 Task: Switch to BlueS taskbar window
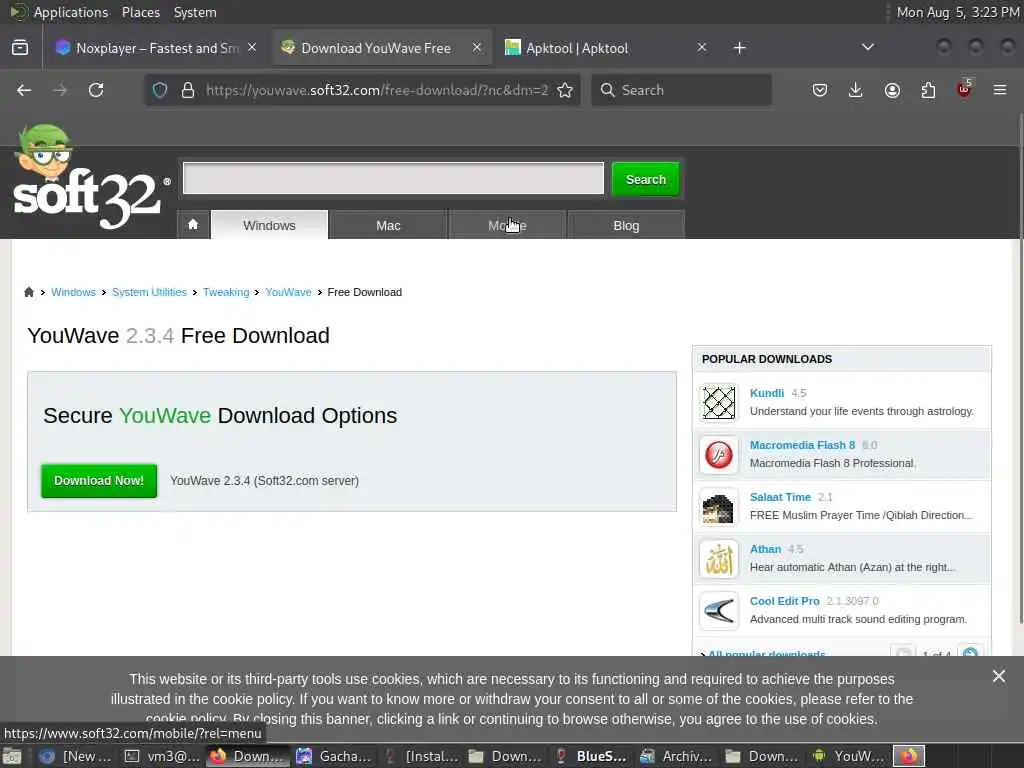(590, 756)
